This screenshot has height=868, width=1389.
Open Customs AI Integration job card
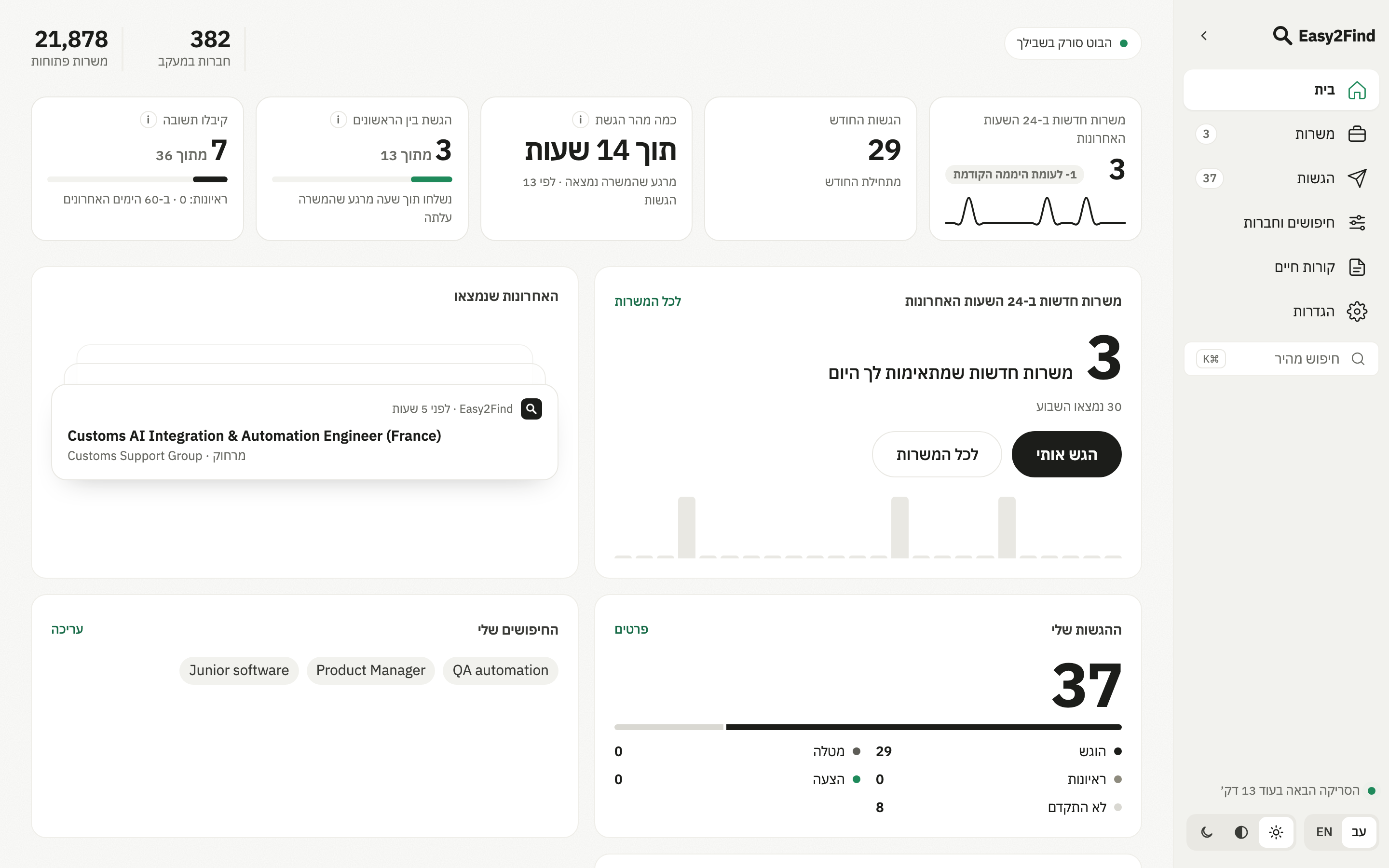pos(305,432)
